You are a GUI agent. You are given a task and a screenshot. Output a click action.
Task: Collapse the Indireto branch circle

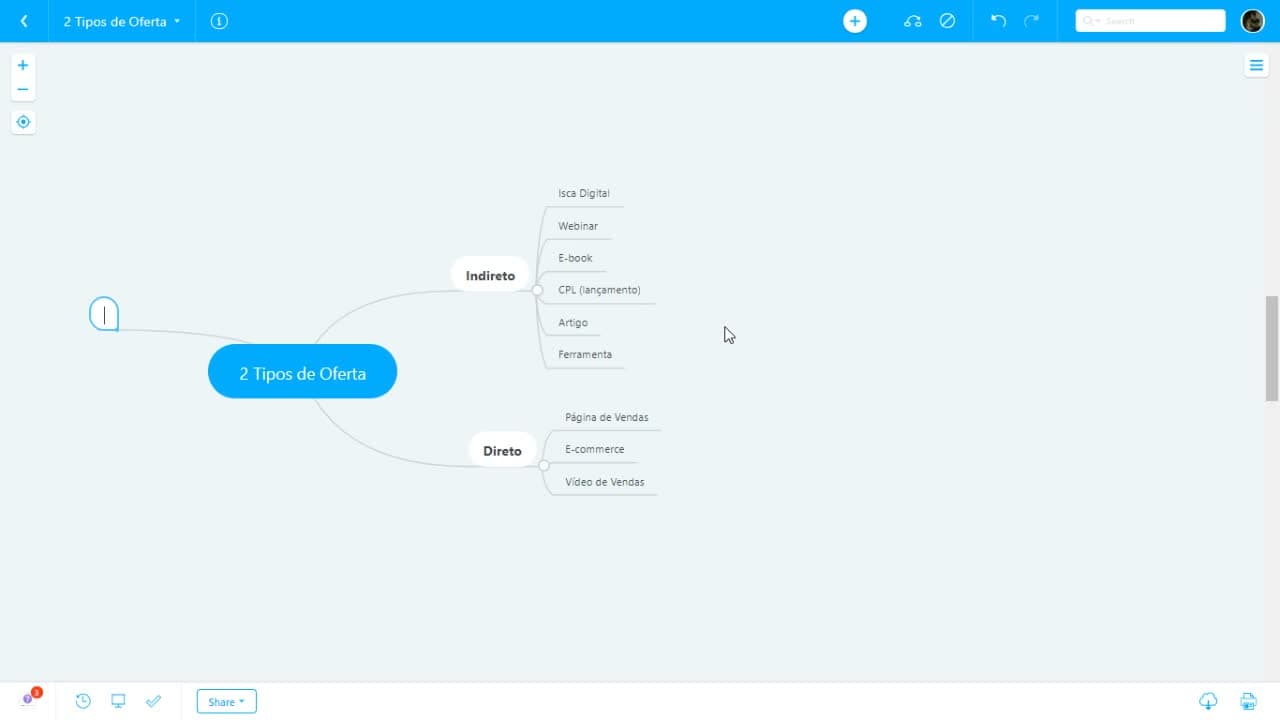point(537,290)
